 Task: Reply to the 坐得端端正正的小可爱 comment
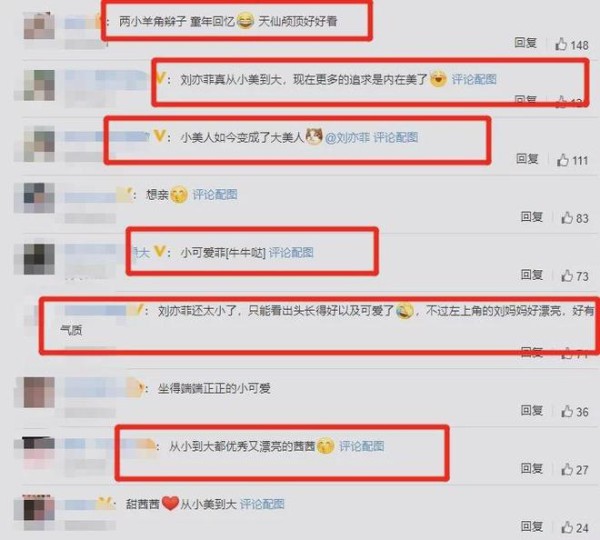[532, 410]
